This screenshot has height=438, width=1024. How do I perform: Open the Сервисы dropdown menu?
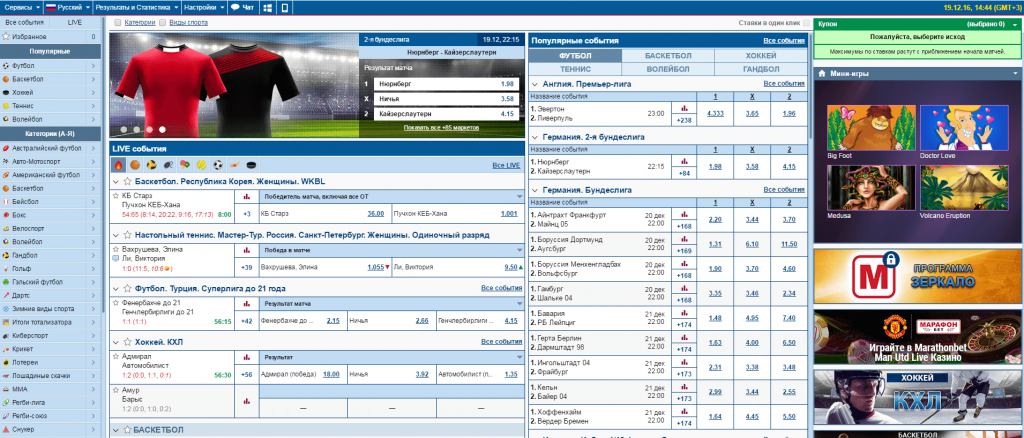[21, 8]
